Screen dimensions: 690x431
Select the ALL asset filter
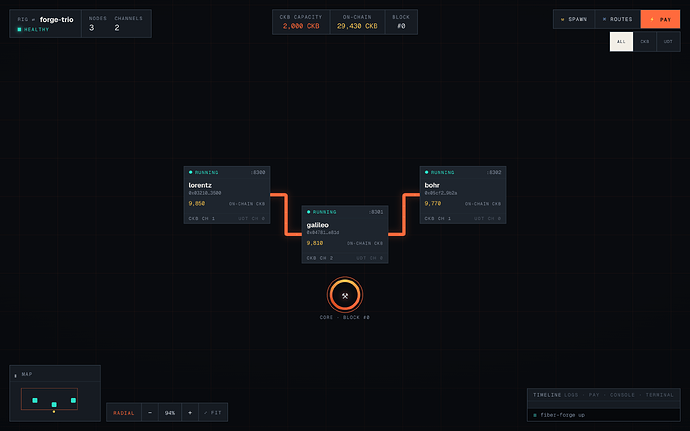click(621, 42)
